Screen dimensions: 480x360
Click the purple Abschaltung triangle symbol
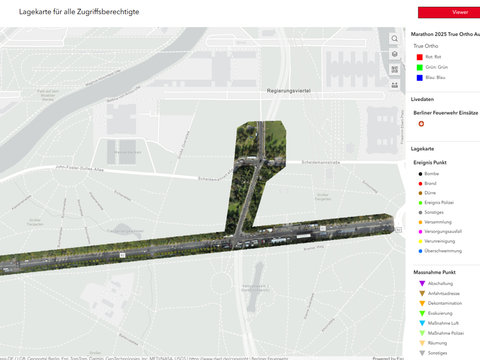[422, 283]
